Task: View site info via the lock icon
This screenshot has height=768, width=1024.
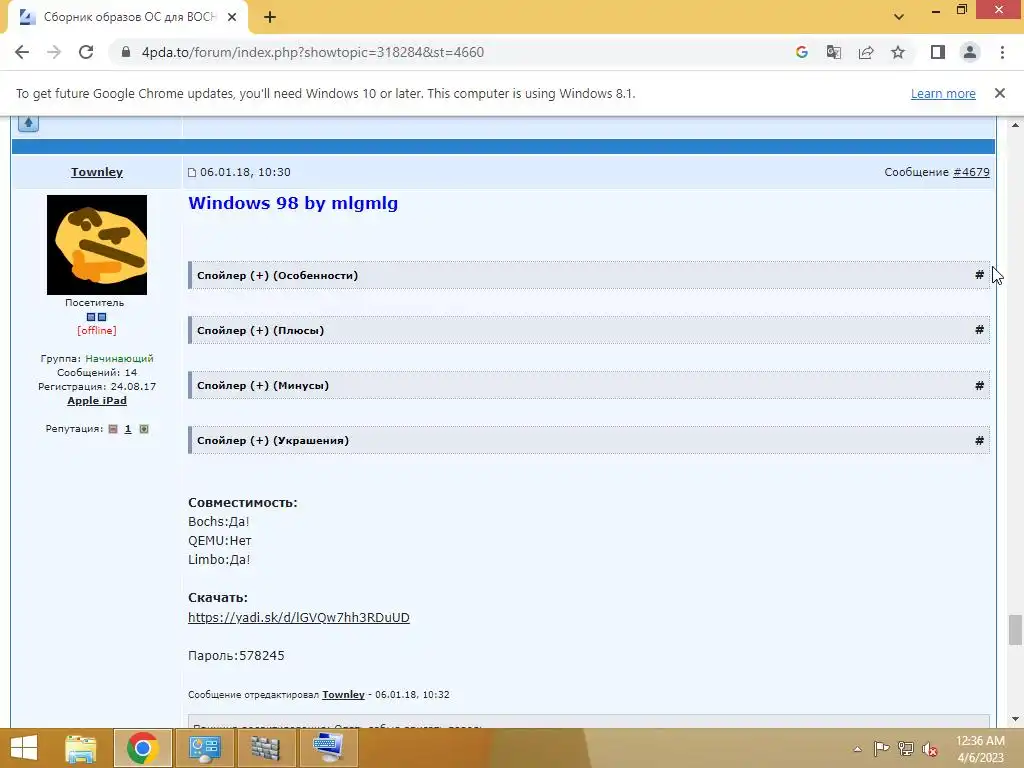Action: tap(126, 52)
